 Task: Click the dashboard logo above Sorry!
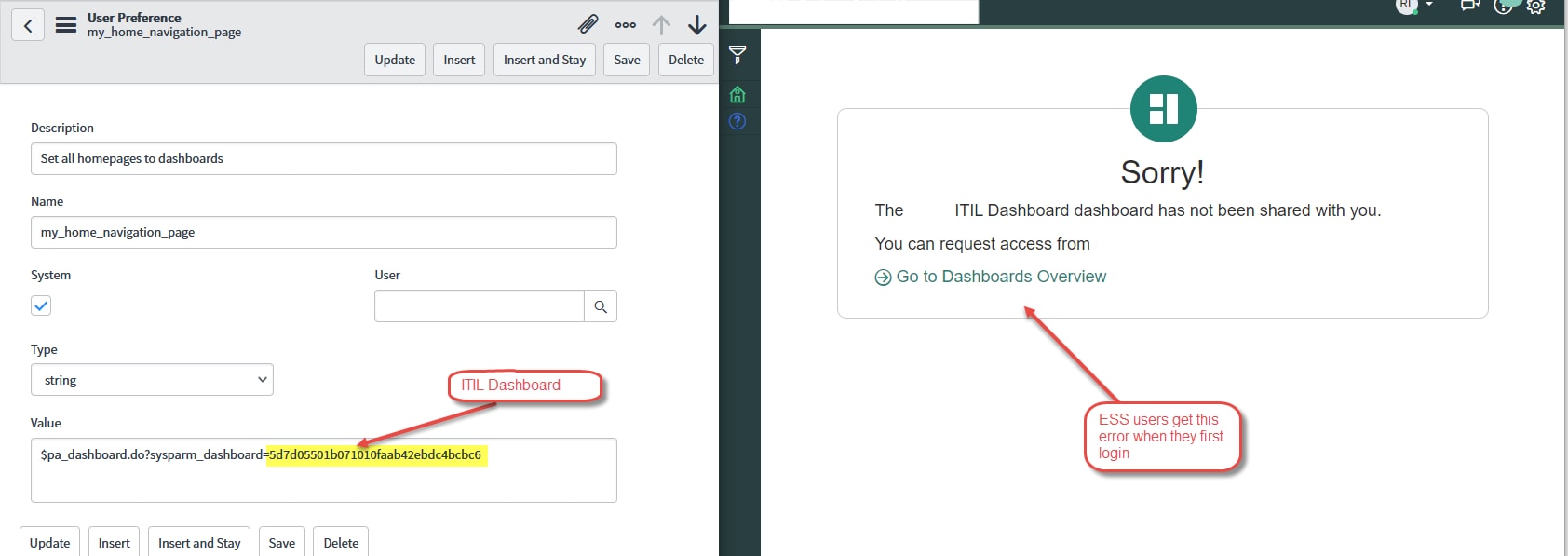(1164, 109)
